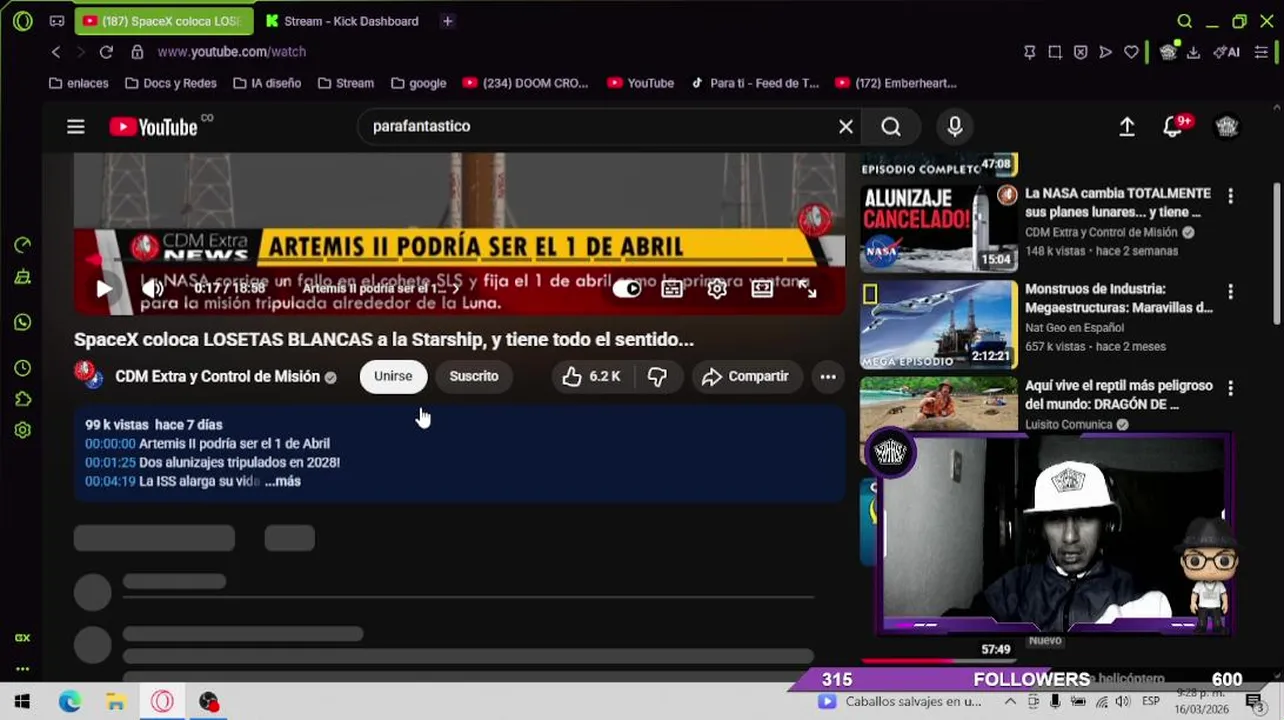Open options for La NASA cambia video
Viewport: 1284px width, 720px height.
pos(1230,196)
